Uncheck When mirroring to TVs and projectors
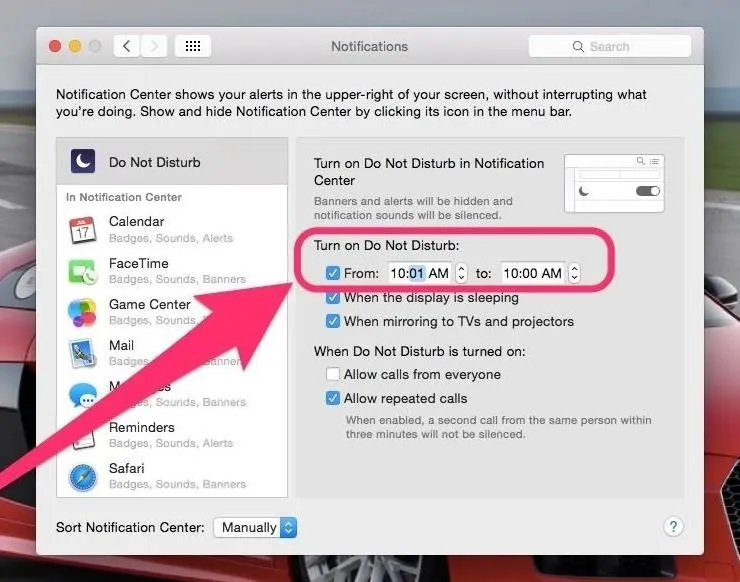The width and height of the screenshot is (740, 582). coord(333,321)
